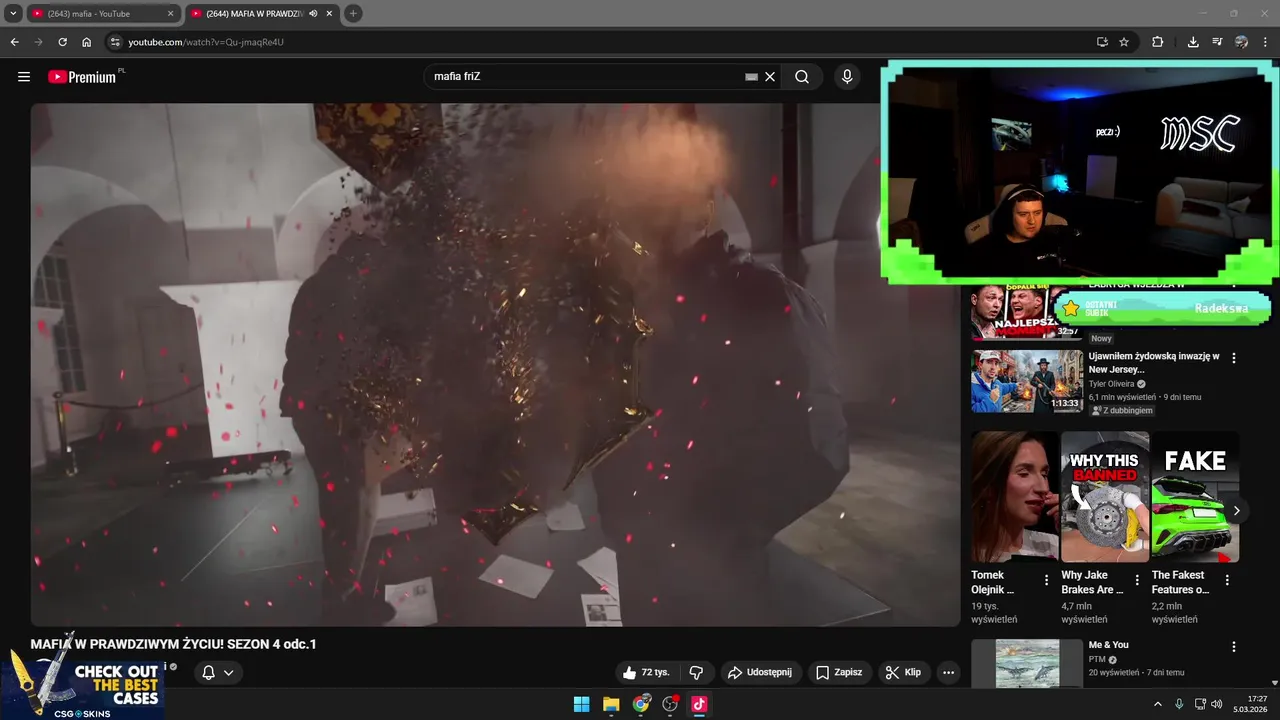
Task: Open browser downloads icon
Action: tap(1193, 42)
